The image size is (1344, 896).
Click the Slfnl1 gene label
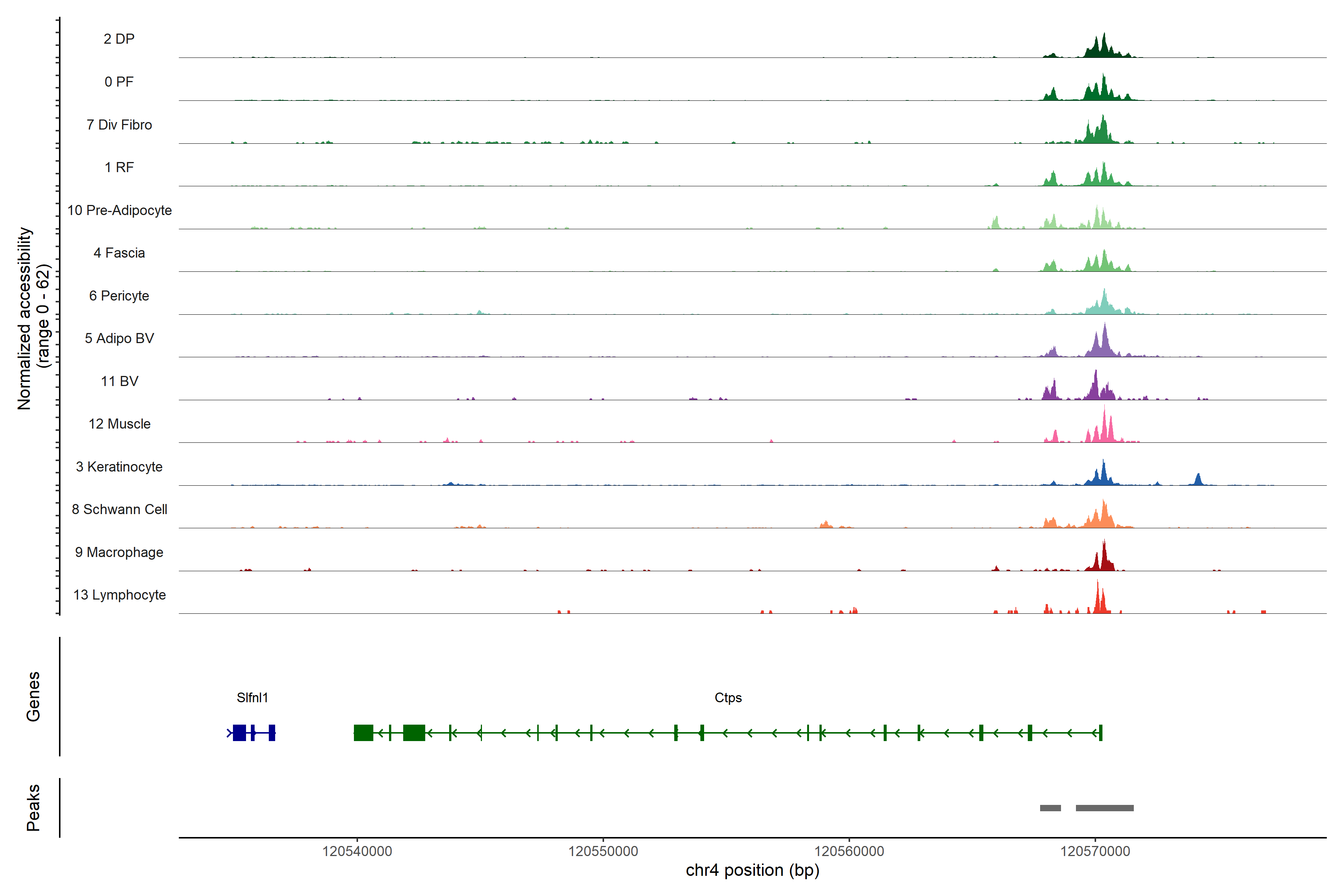click(x=252, y=698)
